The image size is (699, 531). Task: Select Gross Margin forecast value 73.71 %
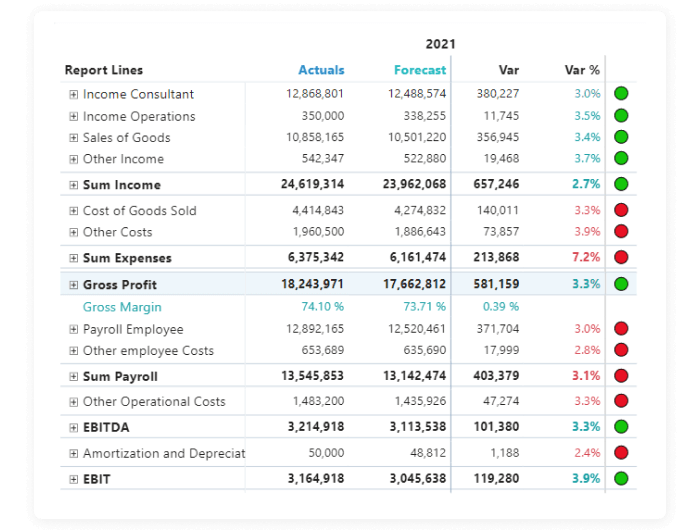click(x=425, y=307)
